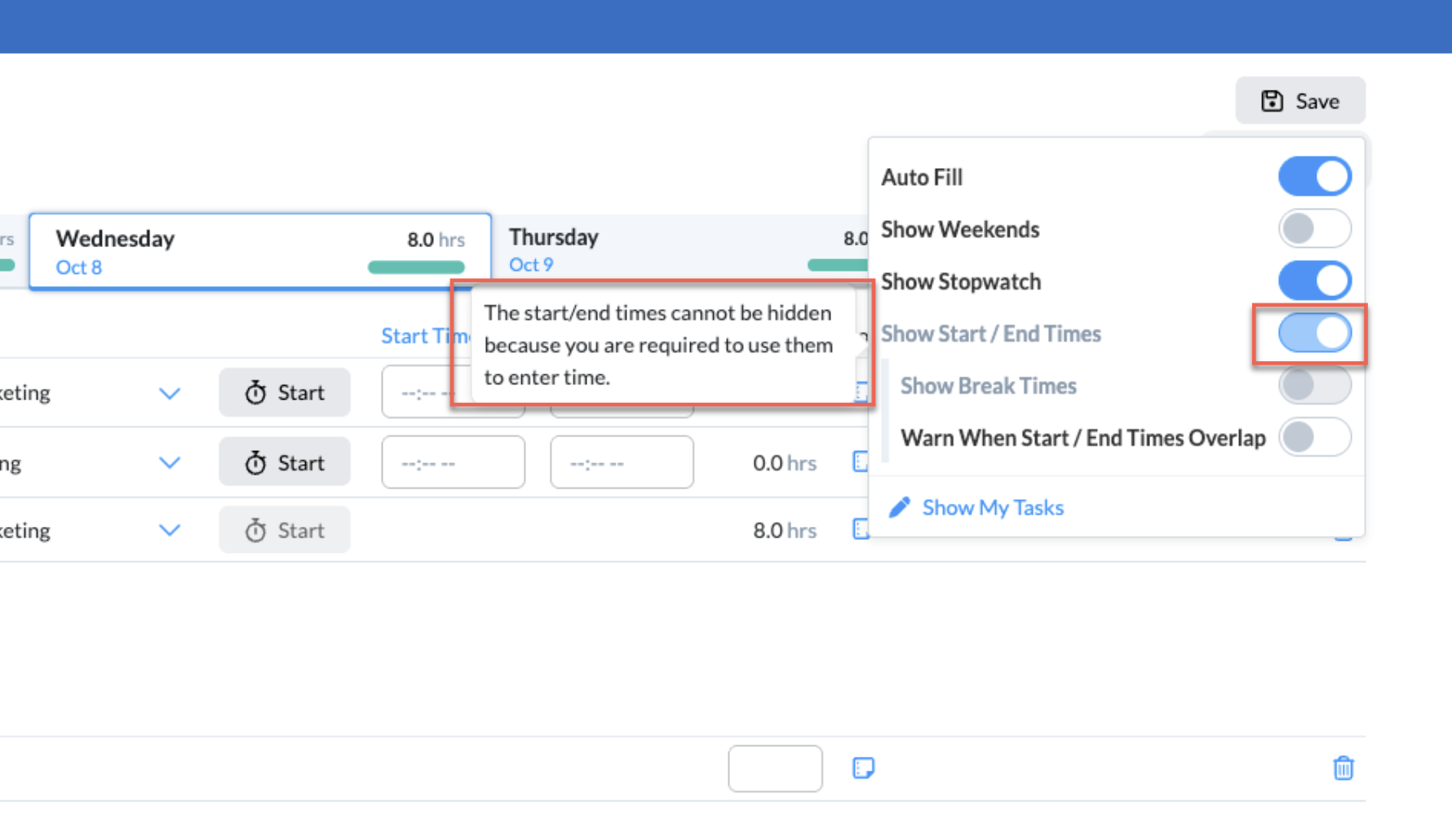Click the Oct 9 date link under Thursday

coord(530,264)
